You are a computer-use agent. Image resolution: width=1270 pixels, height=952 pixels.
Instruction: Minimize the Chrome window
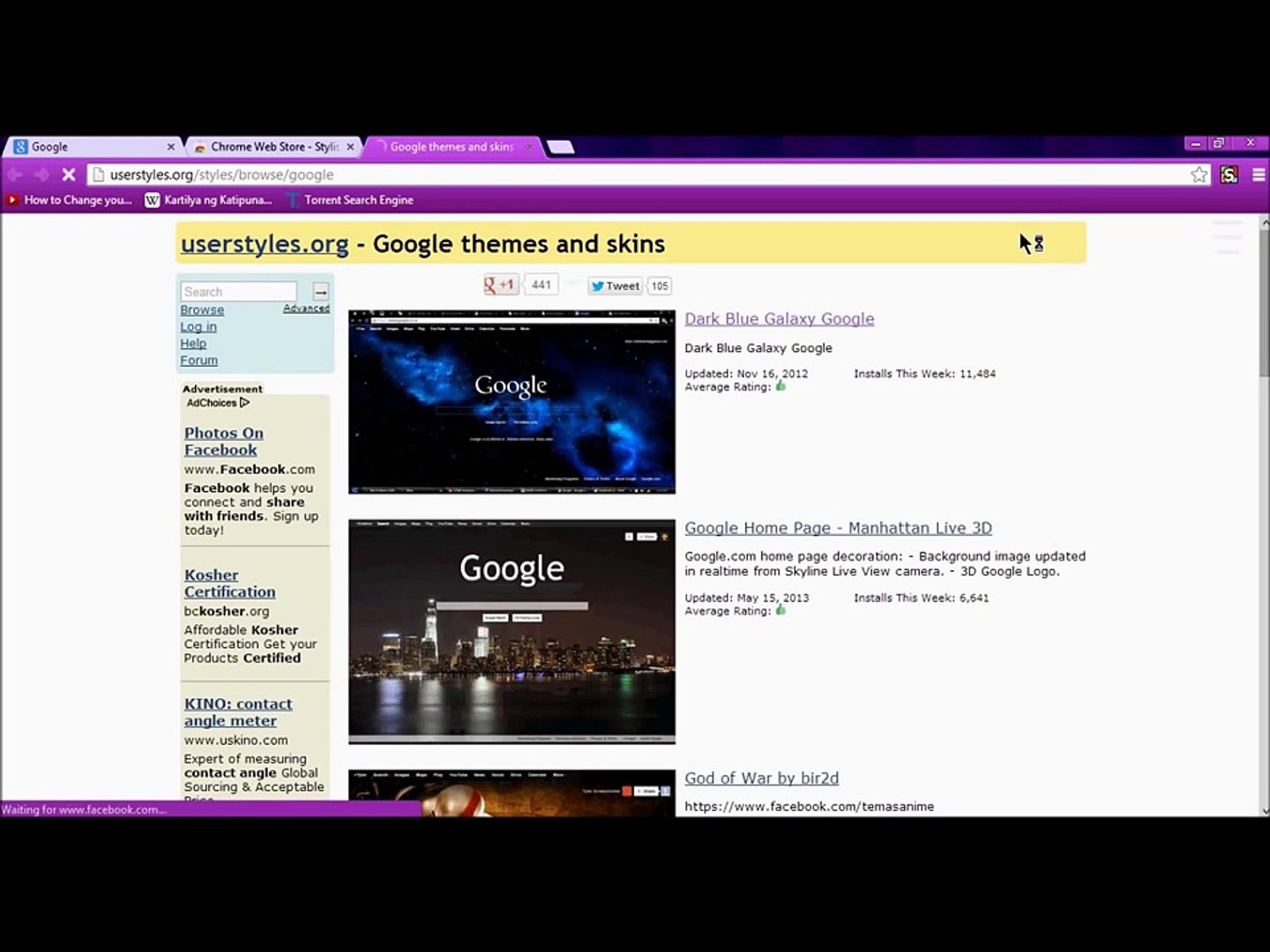(x=1196, y=144)
